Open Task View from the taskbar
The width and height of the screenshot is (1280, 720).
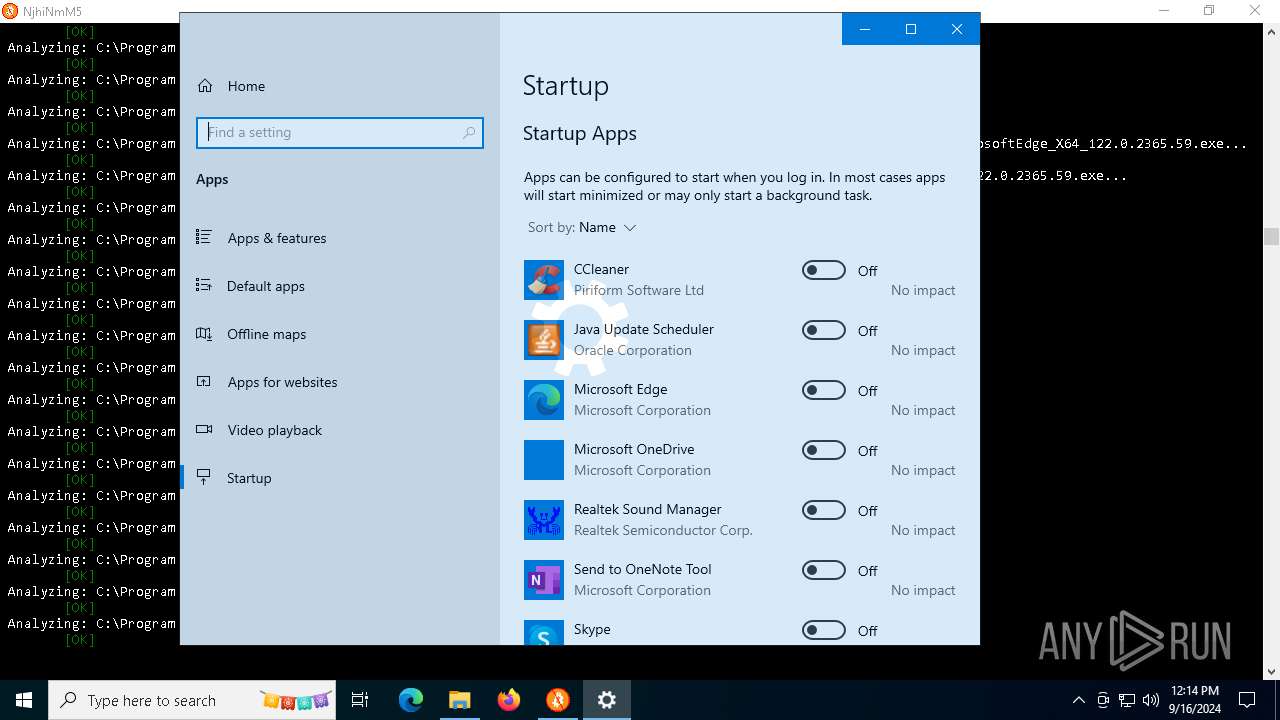click(x=360, y=700)
